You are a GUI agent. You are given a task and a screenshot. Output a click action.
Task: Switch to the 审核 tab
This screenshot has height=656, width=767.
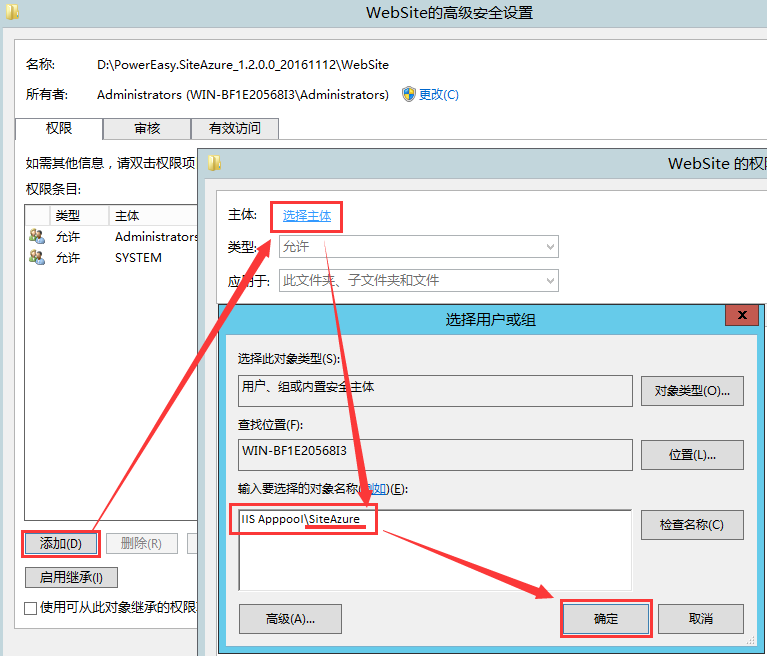147,128
